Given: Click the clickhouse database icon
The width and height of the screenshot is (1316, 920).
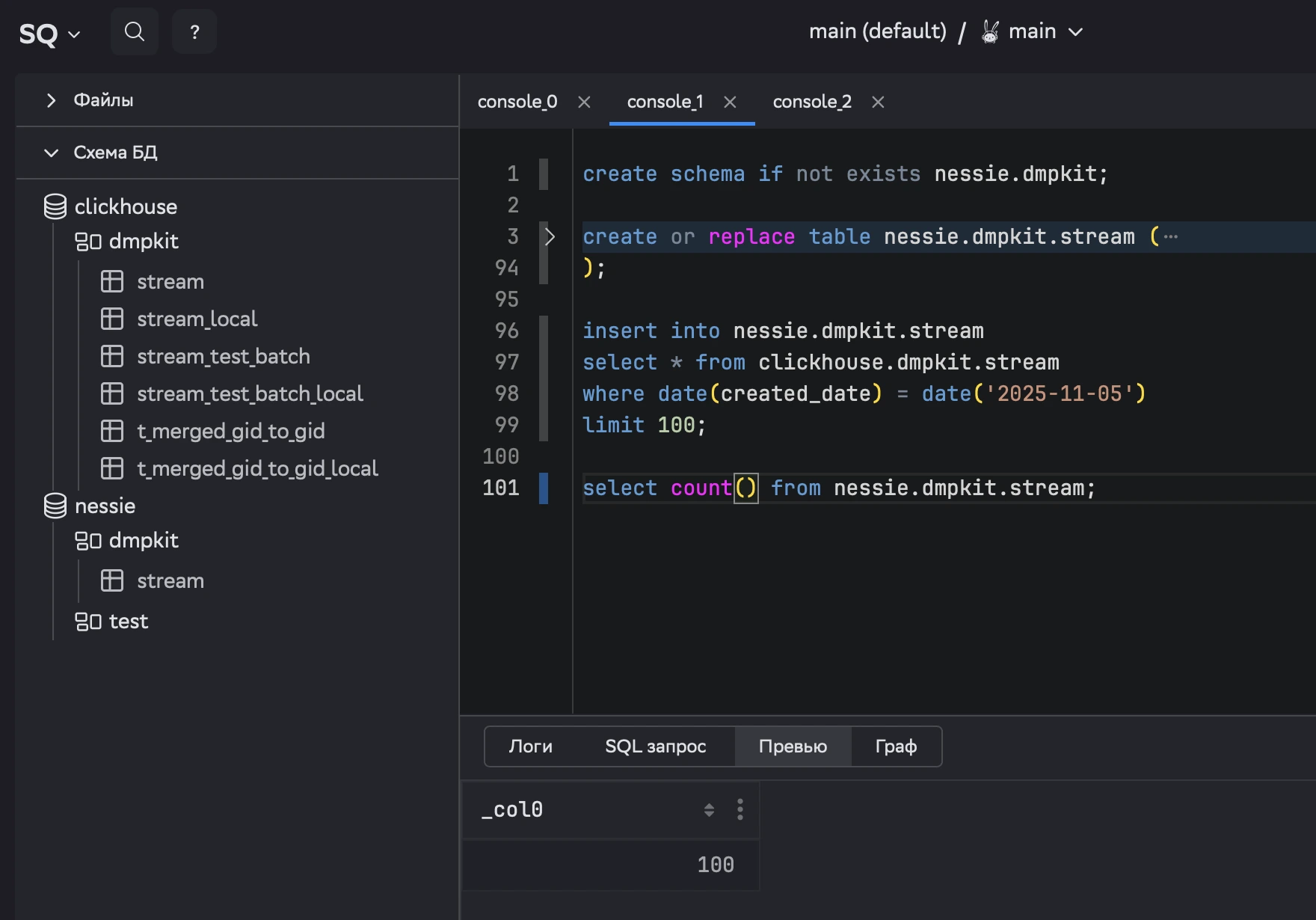Looking at the screenshot, I should (55, 206).
